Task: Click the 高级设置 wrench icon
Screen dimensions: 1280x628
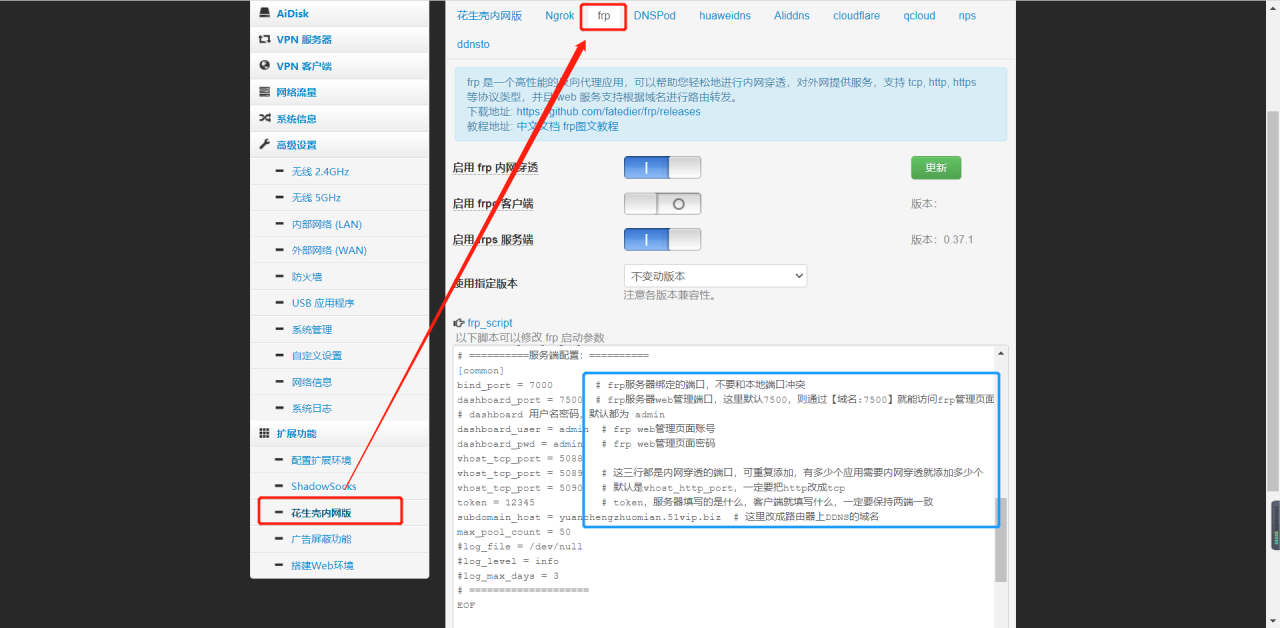Action: [265, 144]
